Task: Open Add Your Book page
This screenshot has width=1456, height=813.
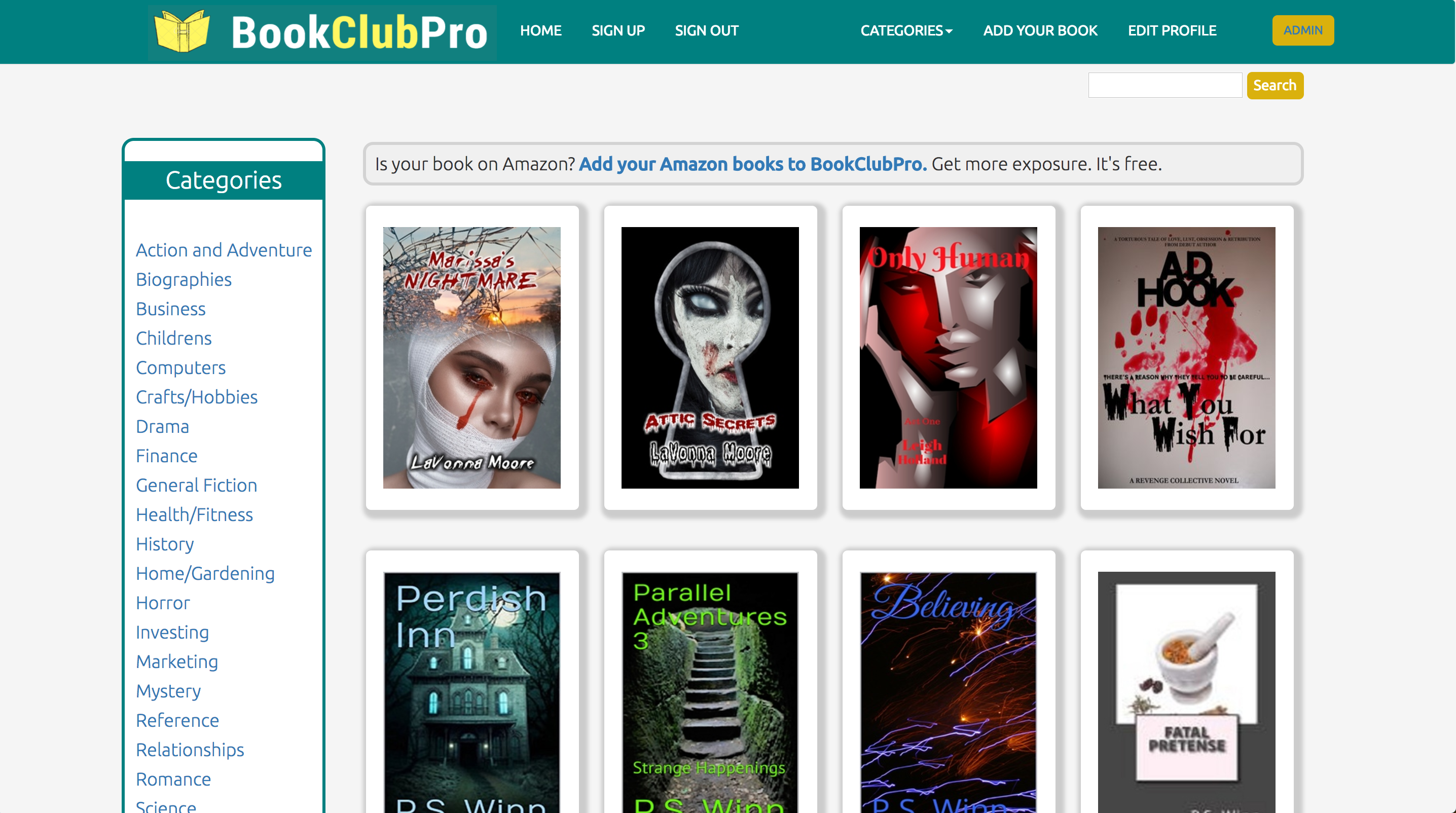Action: [x=1040, y=30]
